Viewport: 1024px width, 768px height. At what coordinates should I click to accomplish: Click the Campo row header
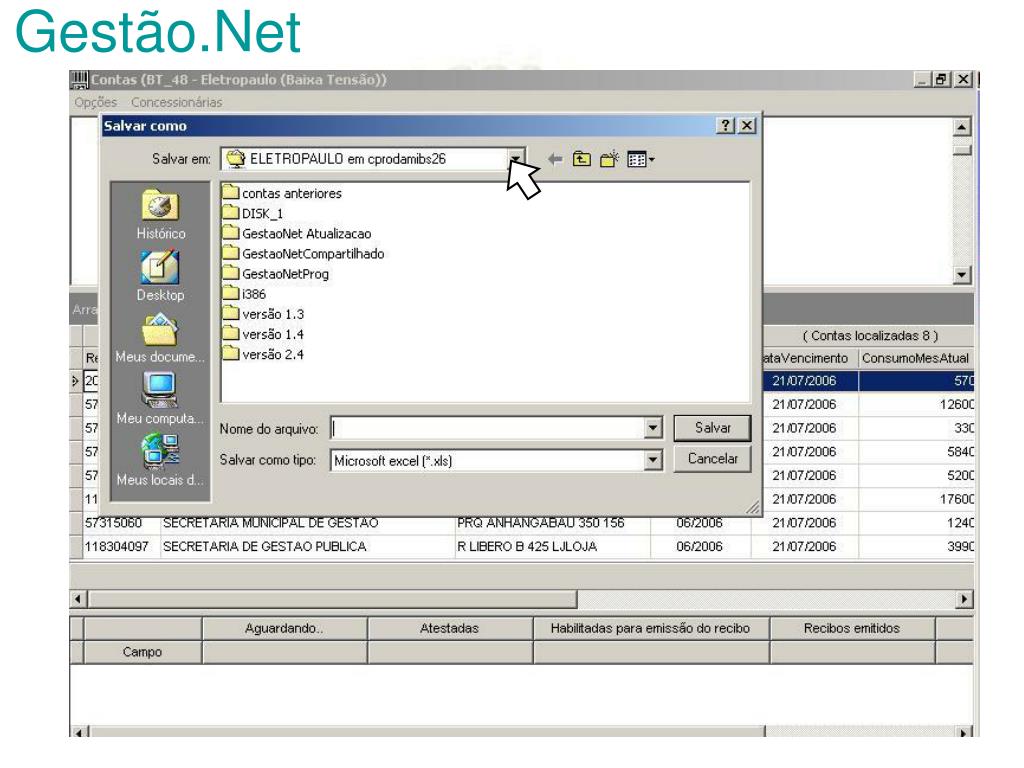pos(142,652)
